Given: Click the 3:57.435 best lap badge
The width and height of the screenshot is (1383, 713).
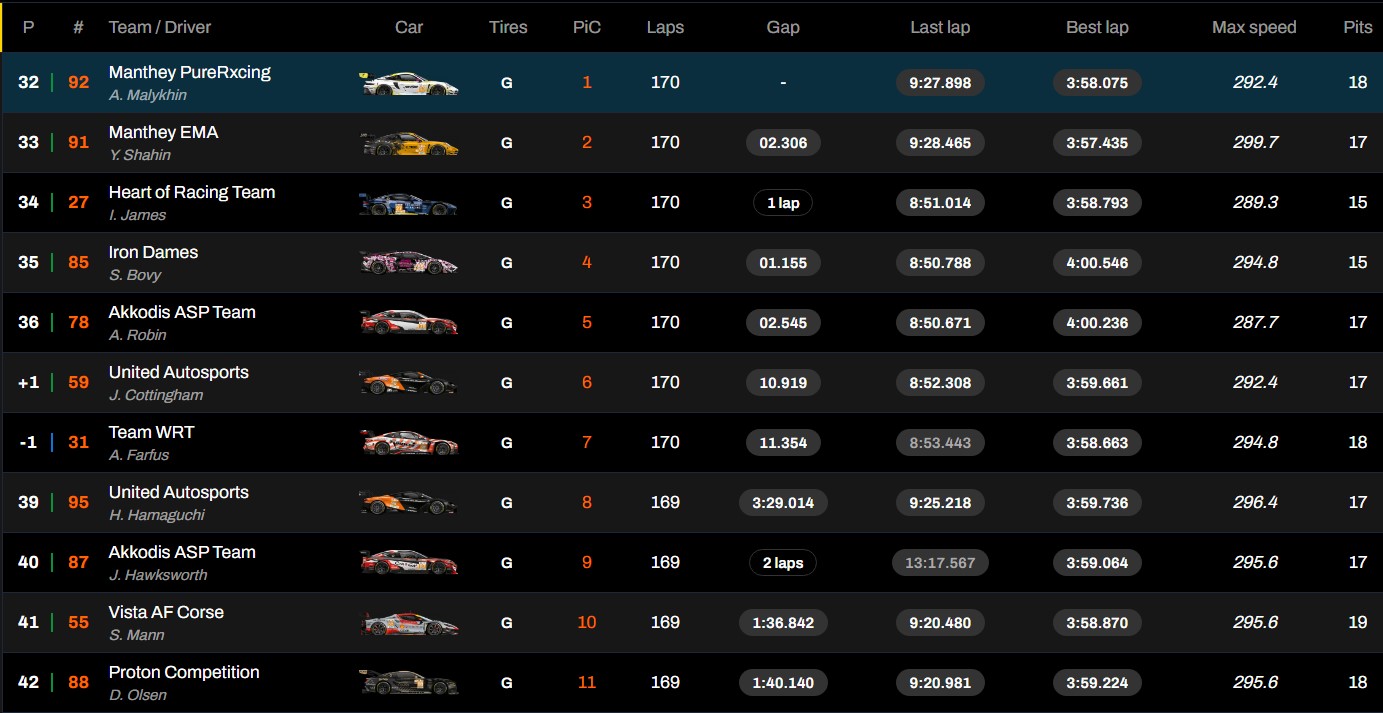Looking at the screenshot, I should coord(1097,143).
